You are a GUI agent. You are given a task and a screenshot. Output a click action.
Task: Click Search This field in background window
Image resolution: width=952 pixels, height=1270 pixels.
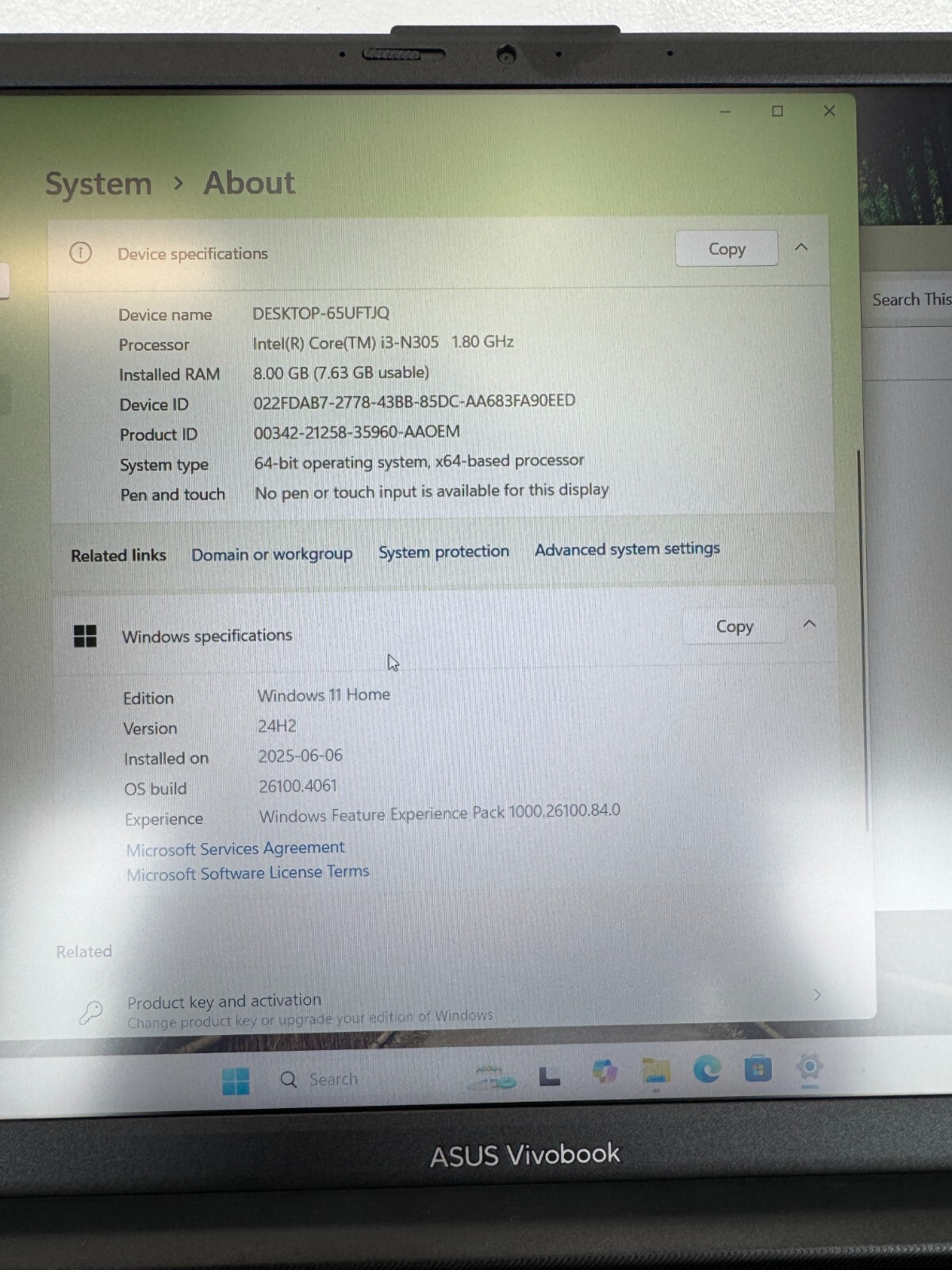909,300
